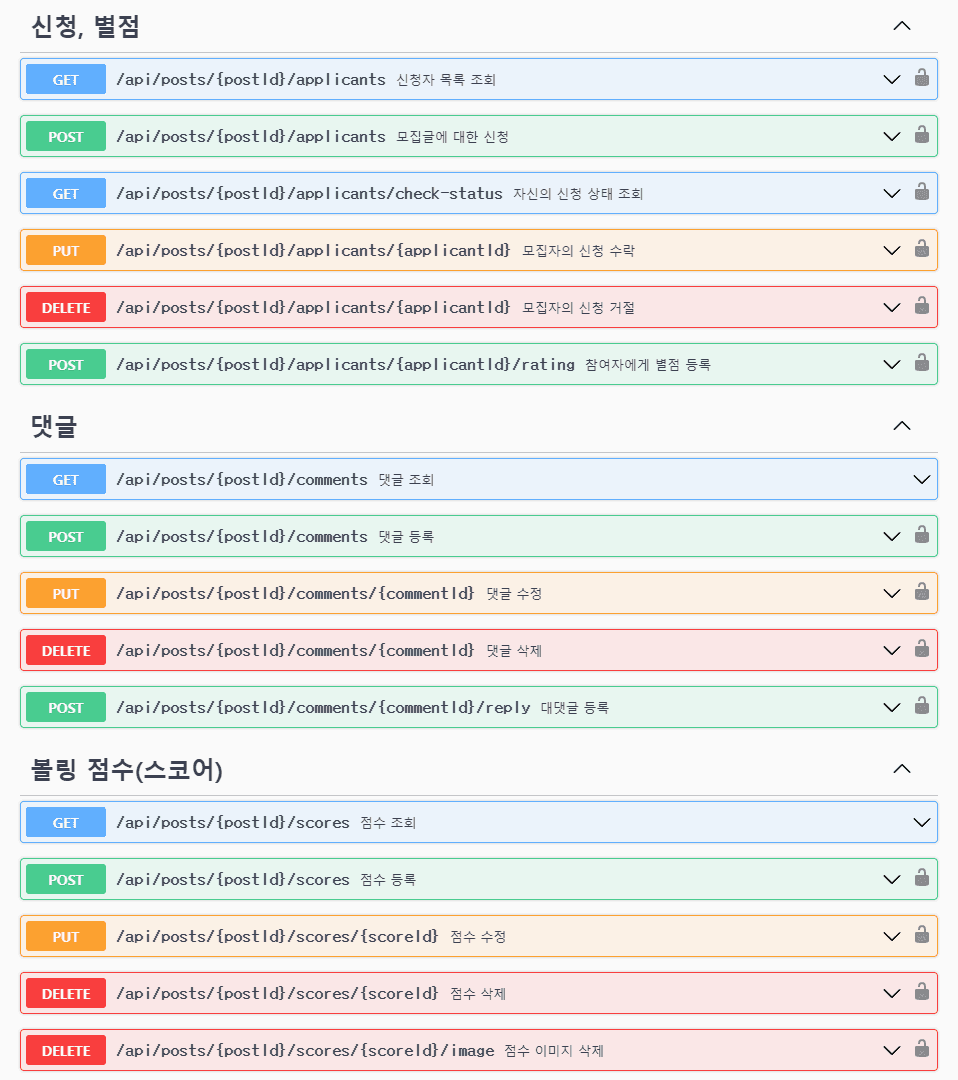
Task: Click PUT badge for 댓글 수정
Action: 66,594
